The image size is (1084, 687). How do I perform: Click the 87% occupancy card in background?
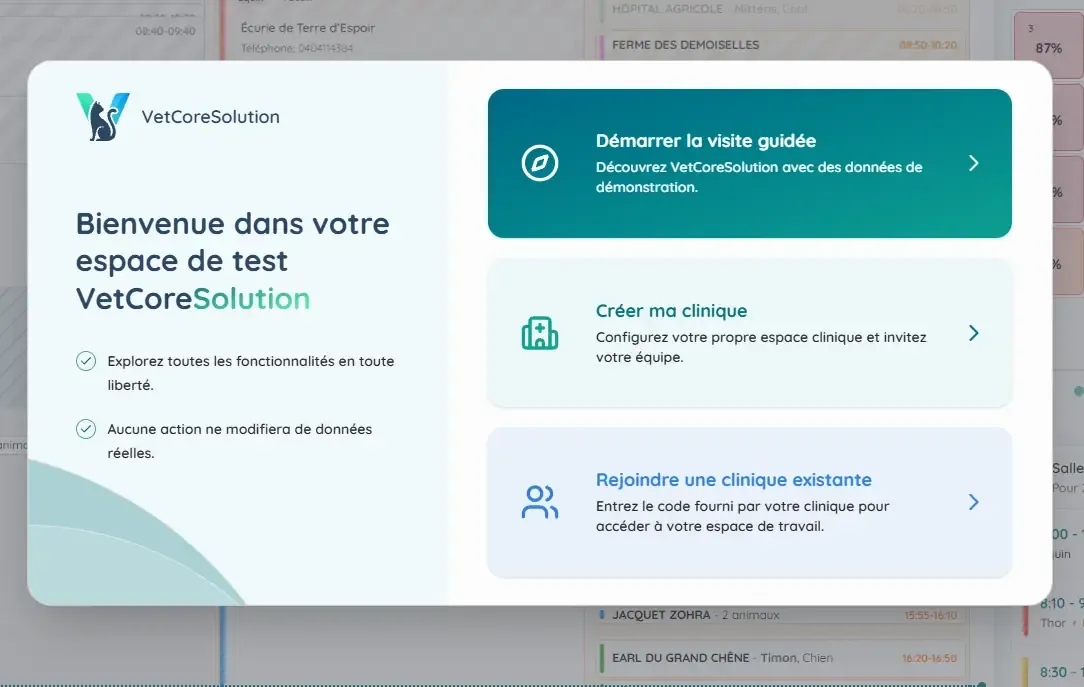[1048, 45]
